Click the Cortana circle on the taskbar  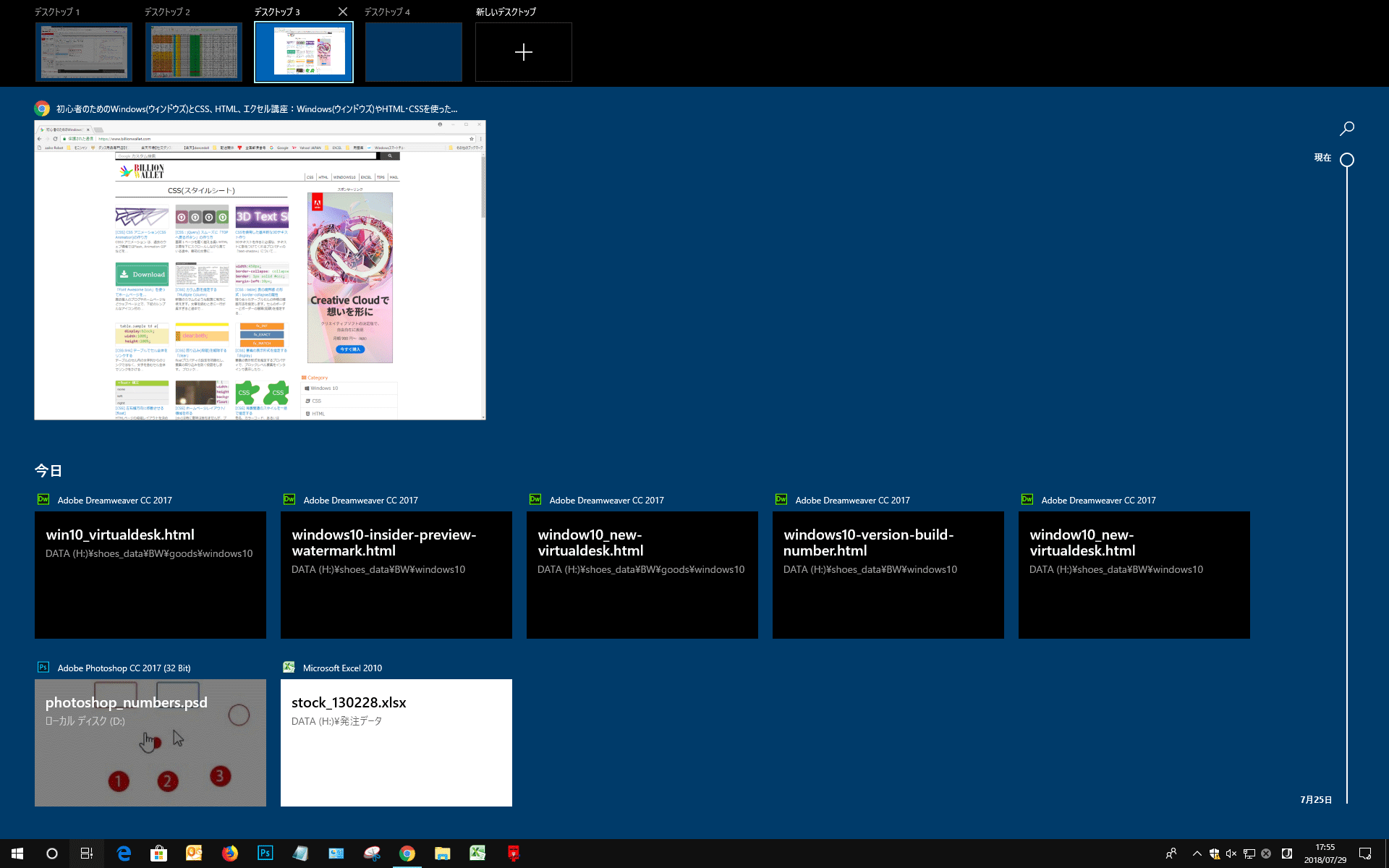tap(52, 854)
